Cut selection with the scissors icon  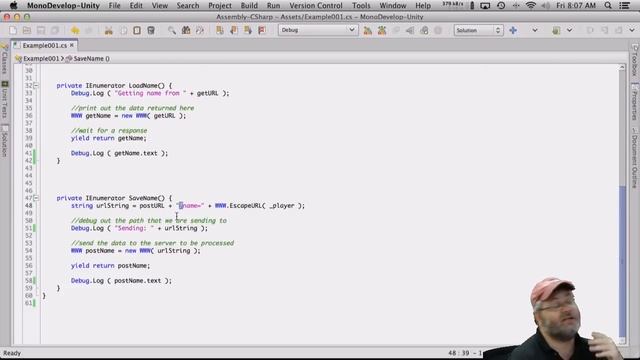109,30
